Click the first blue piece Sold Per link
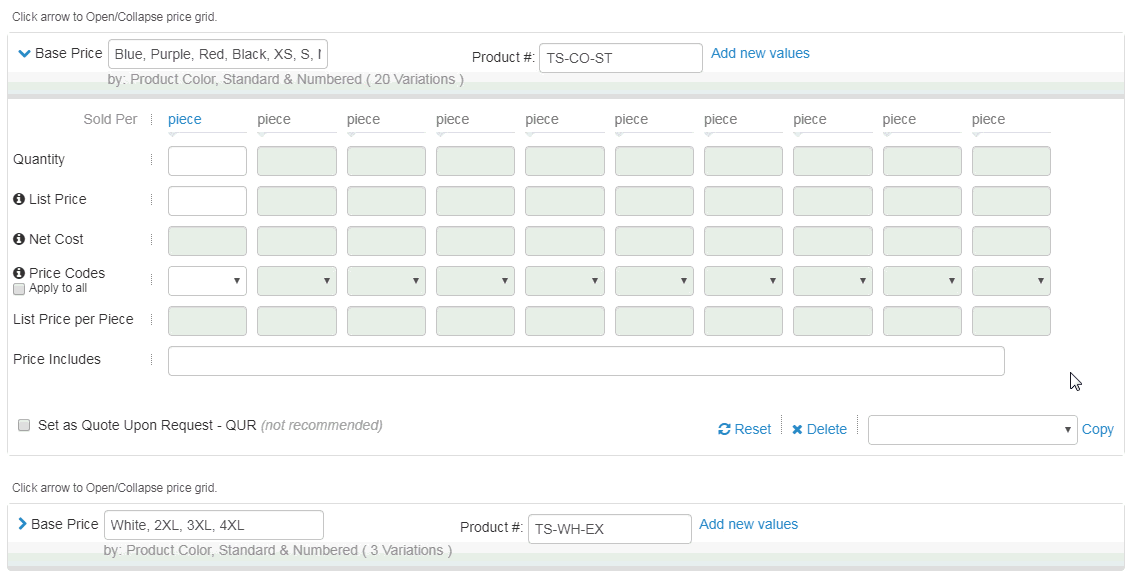Screen dimensions: 1128x580 click(x=185, y=119)
